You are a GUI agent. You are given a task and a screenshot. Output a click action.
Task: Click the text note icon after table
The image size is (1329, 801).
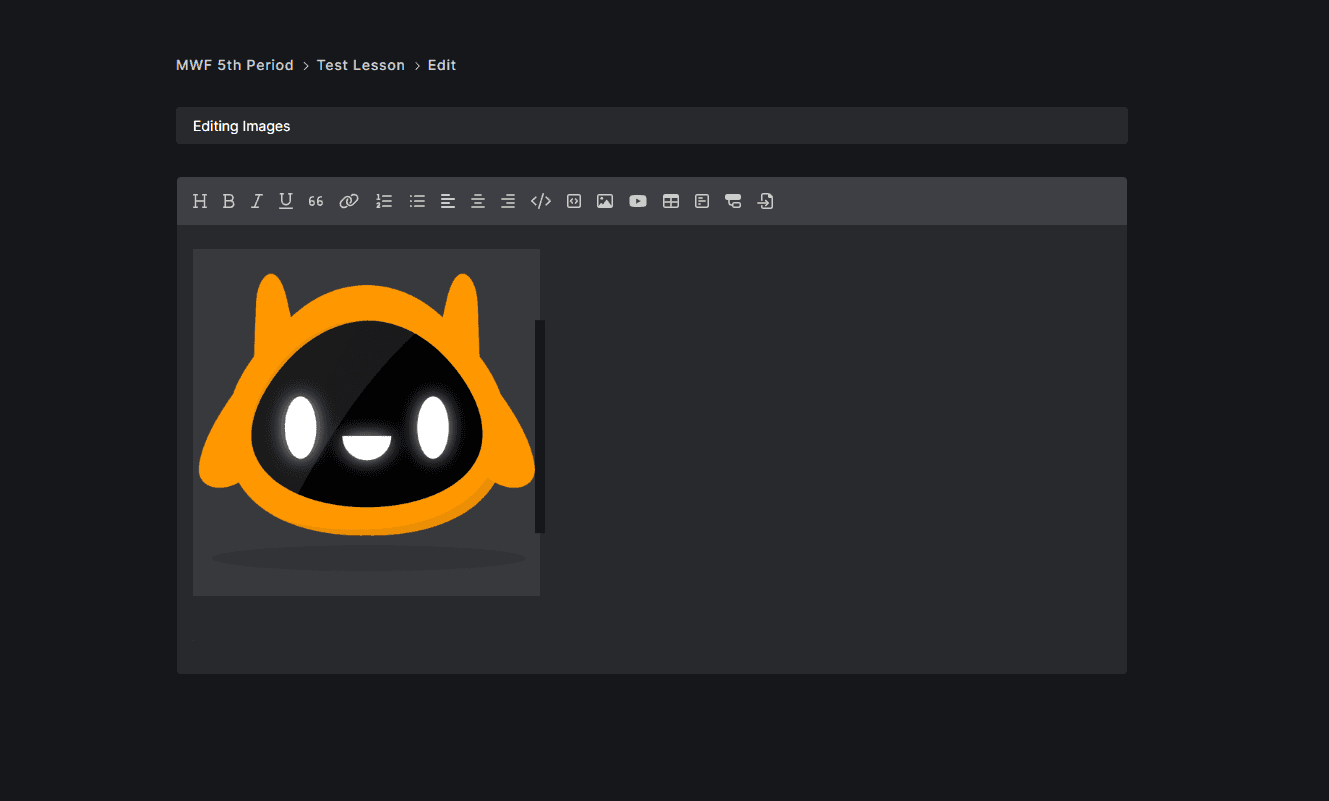coord(702,201)
